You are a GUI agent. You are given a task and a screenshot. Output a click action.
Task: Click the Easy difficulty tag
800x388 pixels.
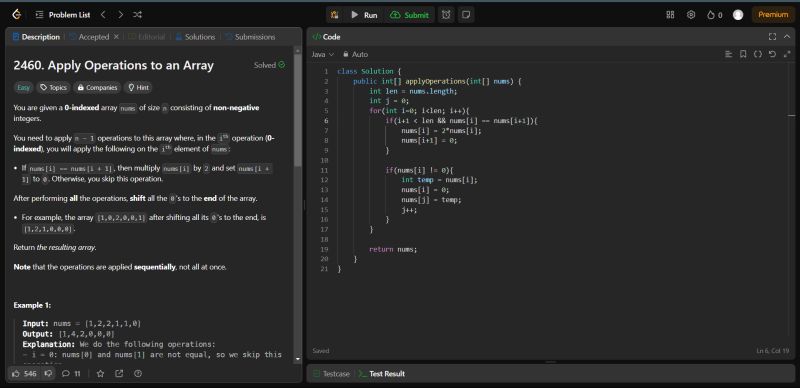23,87
